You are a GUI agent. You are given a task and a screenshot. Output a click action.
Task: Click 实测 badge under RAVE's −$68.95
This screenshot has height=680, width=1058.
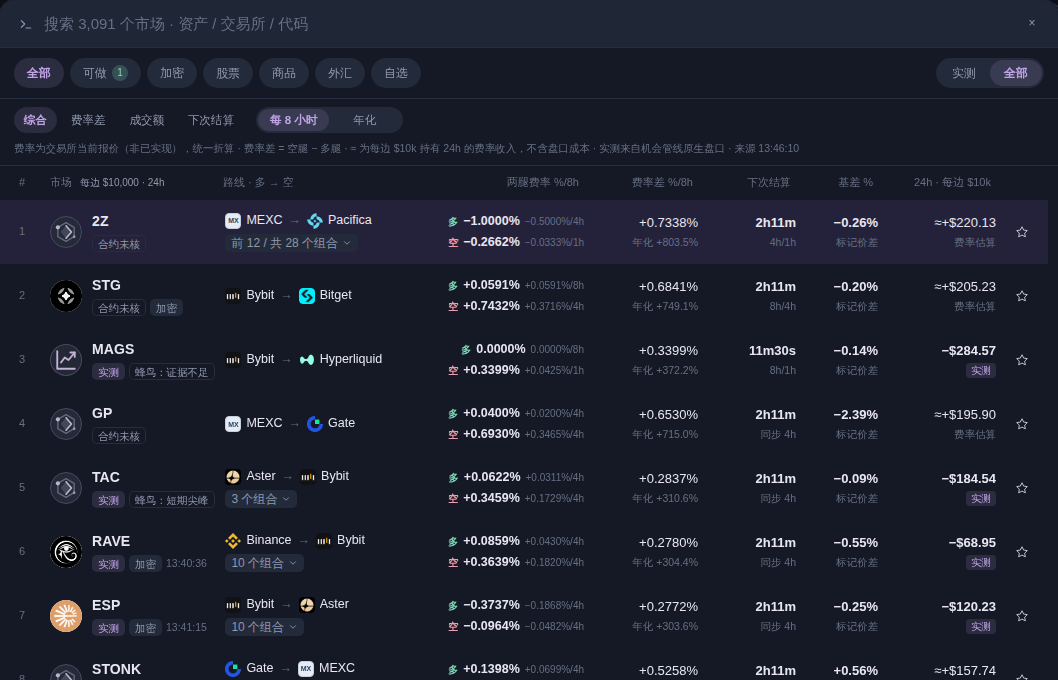pyautogui.click(x=981, y=563)
